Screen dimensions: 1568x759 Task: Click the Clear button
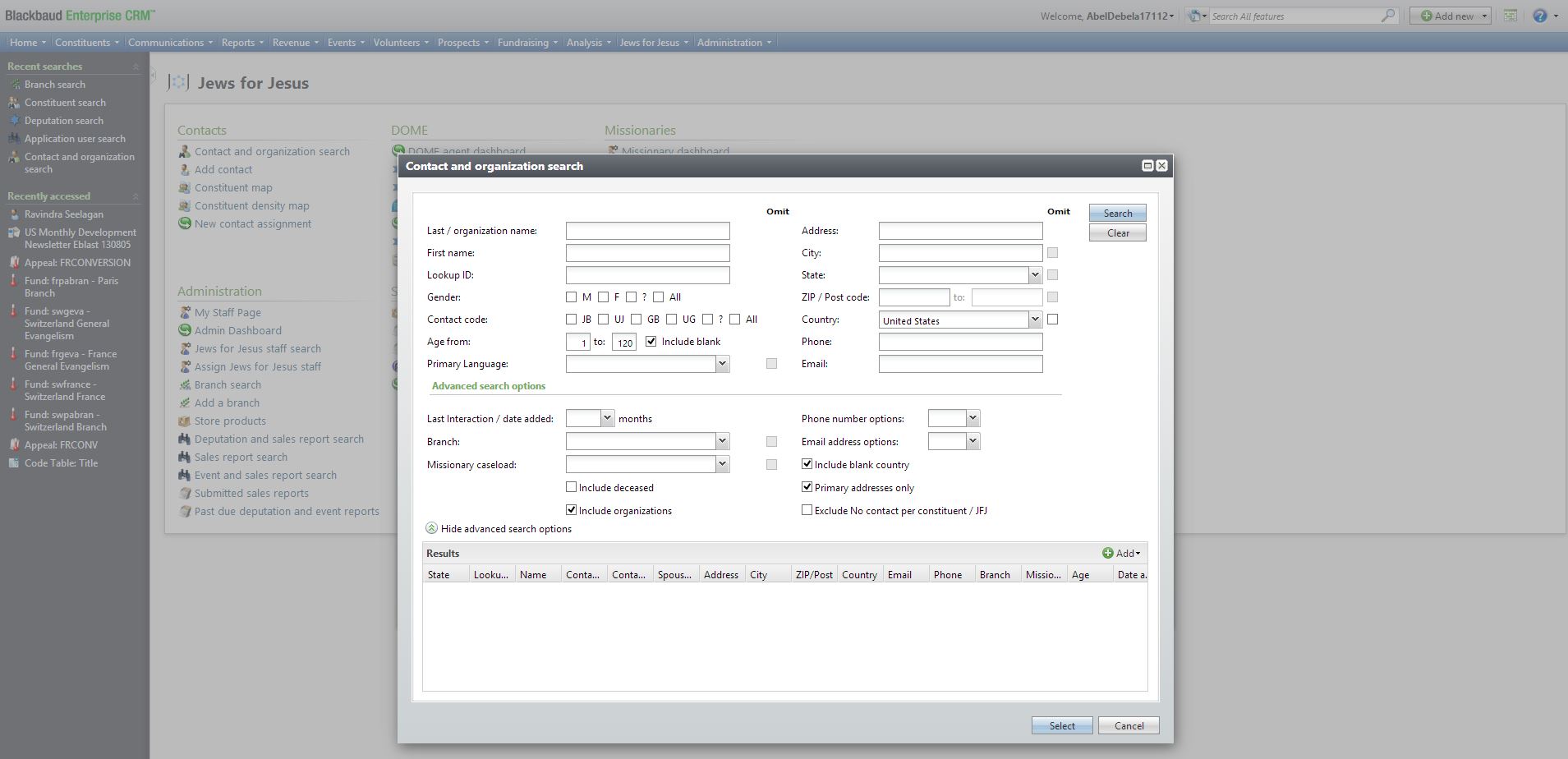coord(1117,232)
